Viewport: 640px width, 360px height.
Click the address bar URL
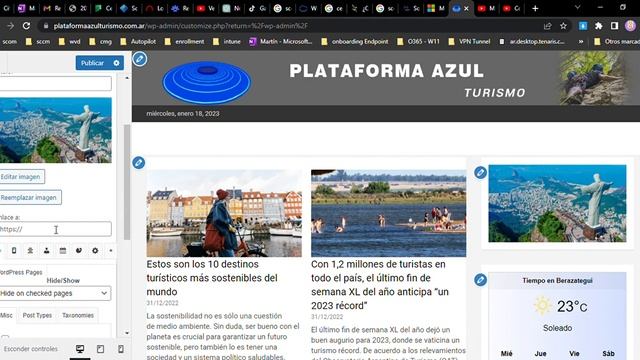180,26
